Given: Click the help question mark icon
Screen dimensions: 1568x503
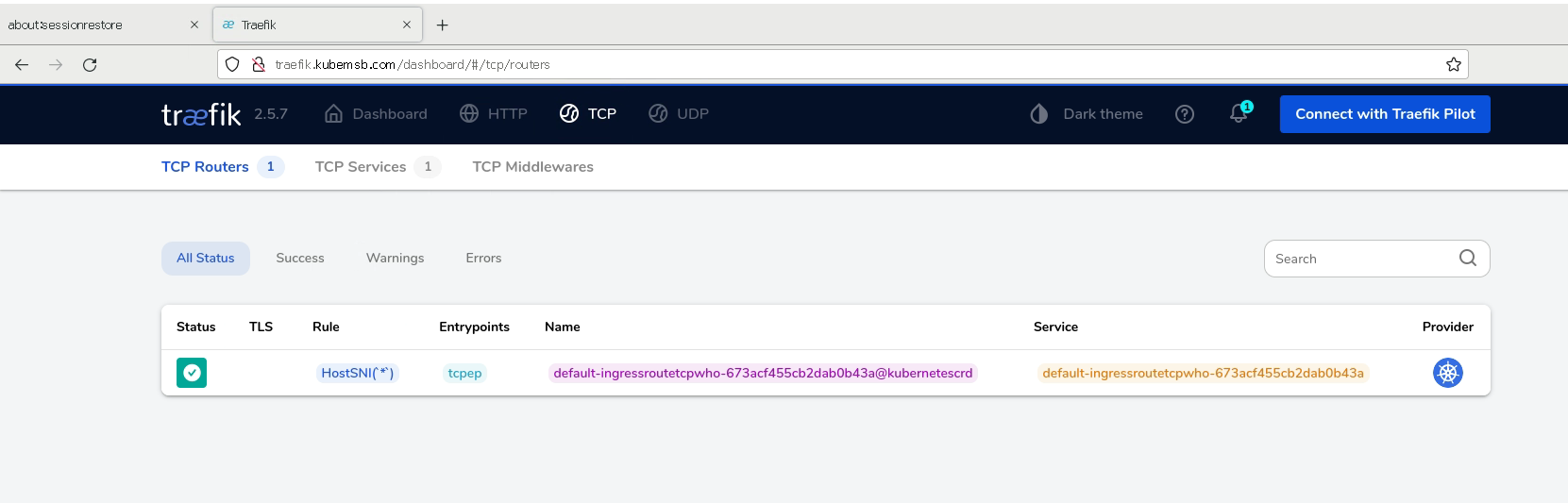Looking at the screenshot, I should coord(1184,114).
